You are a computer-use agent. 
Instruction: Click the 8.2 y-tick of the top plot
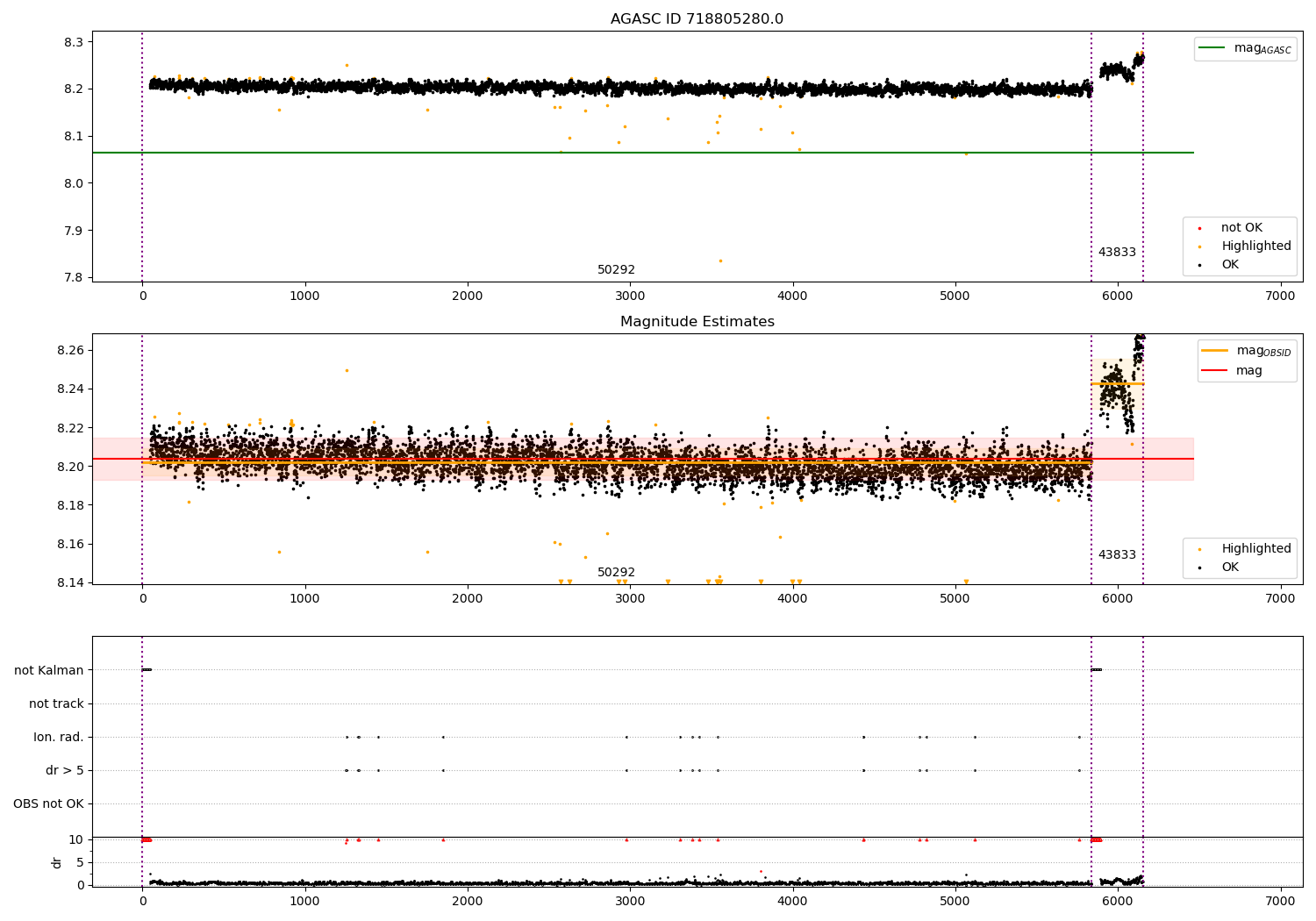tap(74, 89)
